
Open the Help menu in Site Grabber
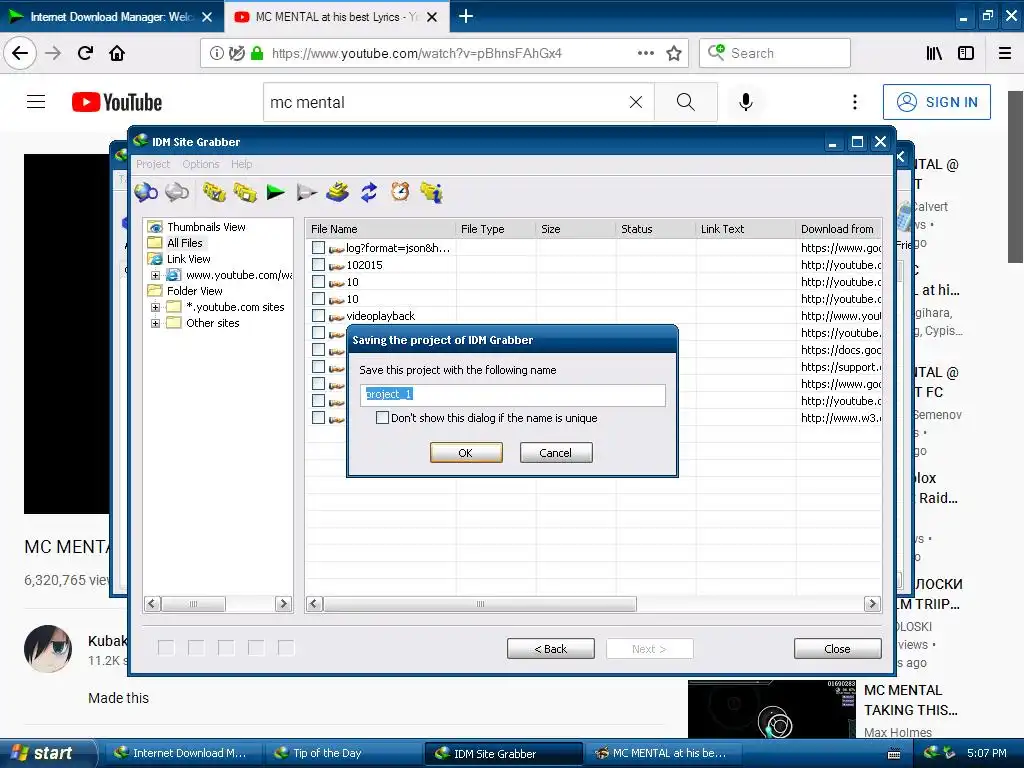241,164
